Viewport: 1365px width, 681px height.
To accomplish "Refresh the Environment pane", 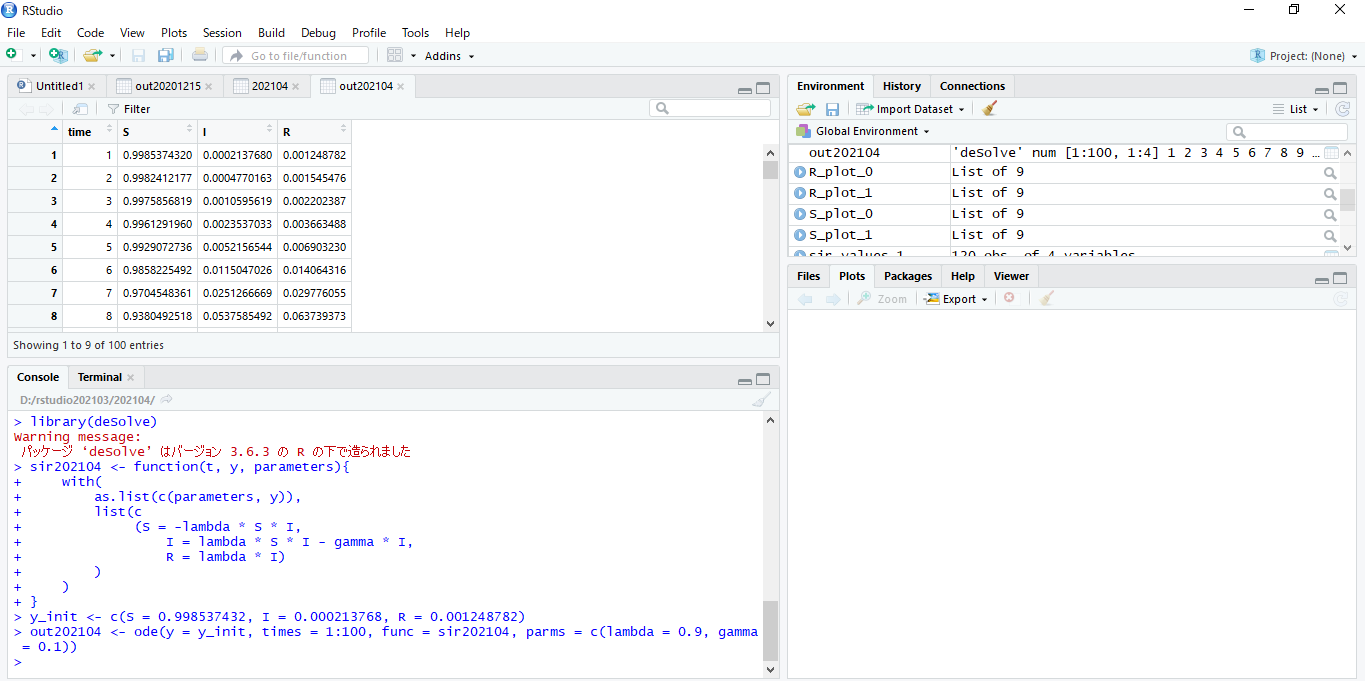I will [1342, 109].
